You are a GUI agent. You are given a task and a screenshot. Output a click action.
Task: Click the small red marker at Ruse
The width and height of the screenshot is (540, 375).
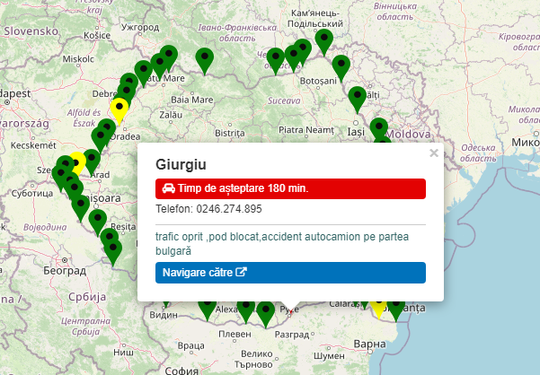tap(291, 312)
